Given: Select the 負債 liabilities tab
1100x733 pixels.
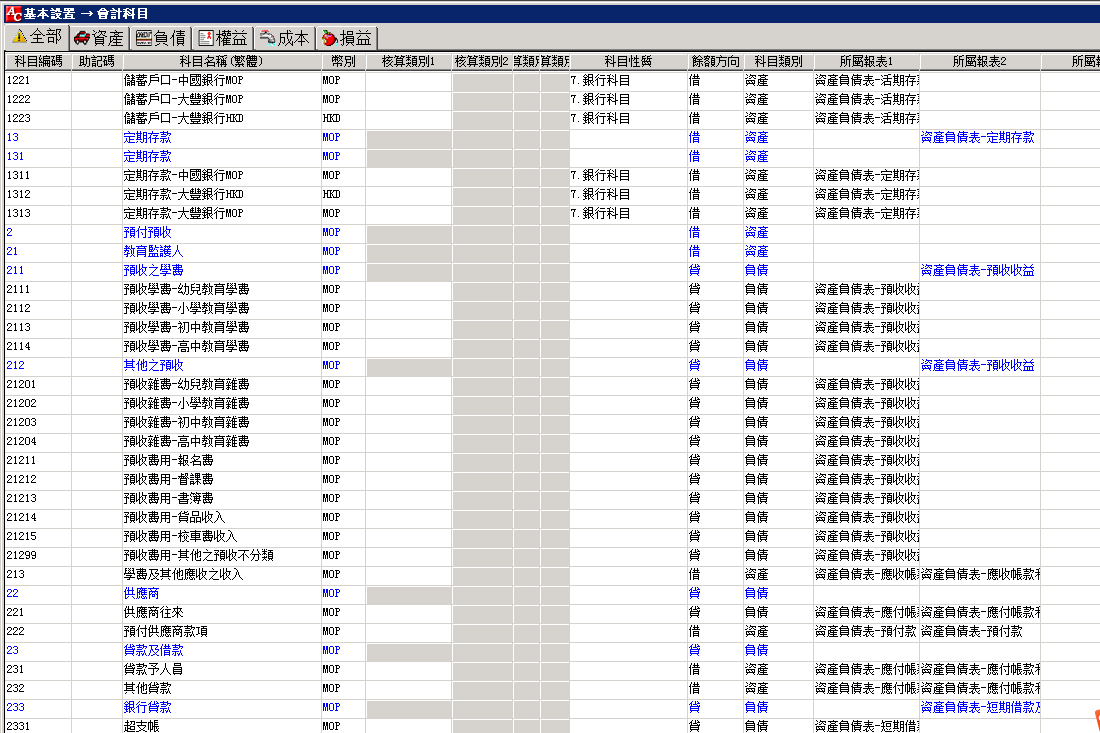Looking at the screenshot, I should tap(160, 38).
